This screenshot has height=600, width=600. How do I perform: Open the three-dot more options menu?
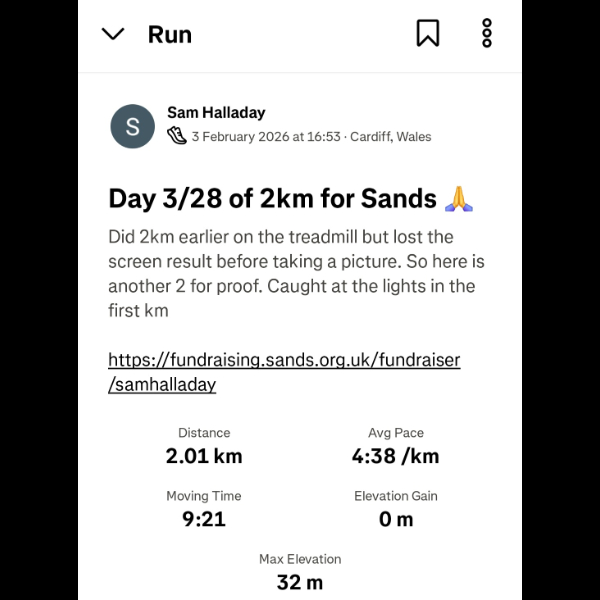click(x=487, y=34)
